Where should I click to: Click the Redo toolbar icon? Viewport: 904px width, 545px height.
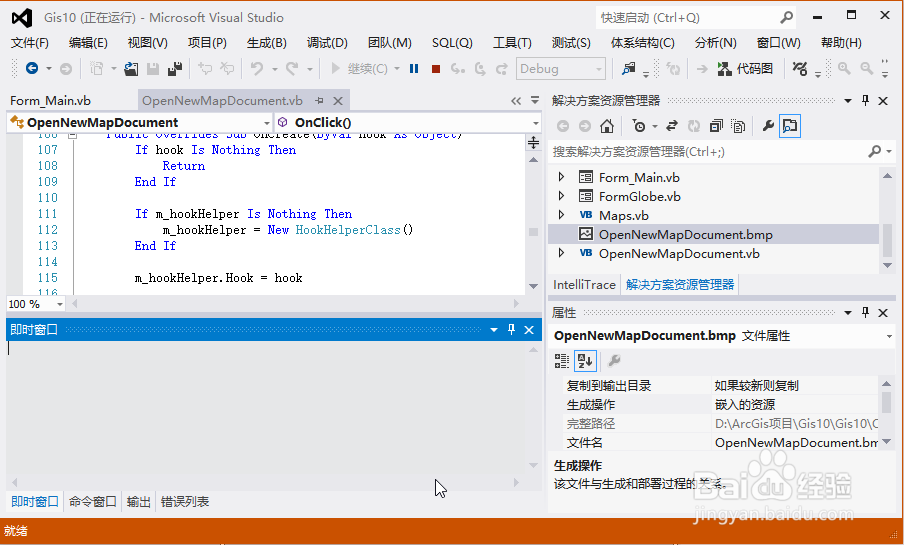click(x=292, y=69)
